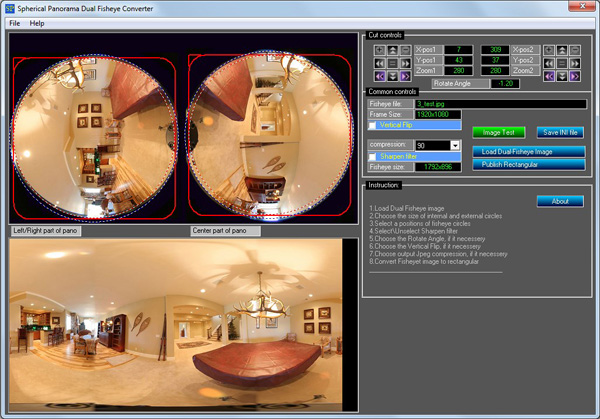Open the File menu
The width and height of the screenshot is (600, 419).
(x=15, y=22)
